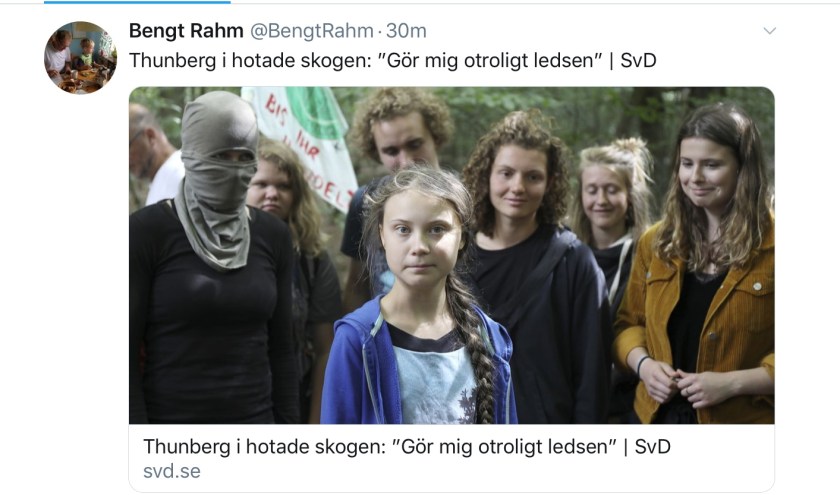Click the masked person in card photo
Screen dimensions: 840x495
[212, 257]
